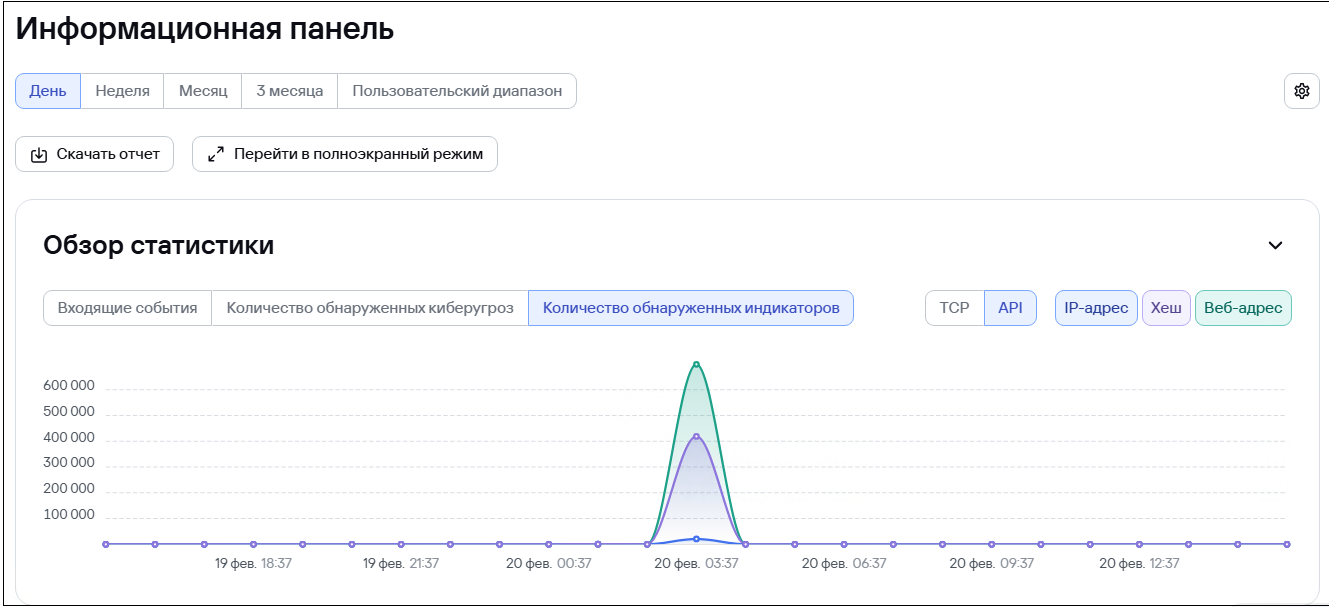Click Информационная панель page heading
1329x607 pixels.
[x=205, y=30]
